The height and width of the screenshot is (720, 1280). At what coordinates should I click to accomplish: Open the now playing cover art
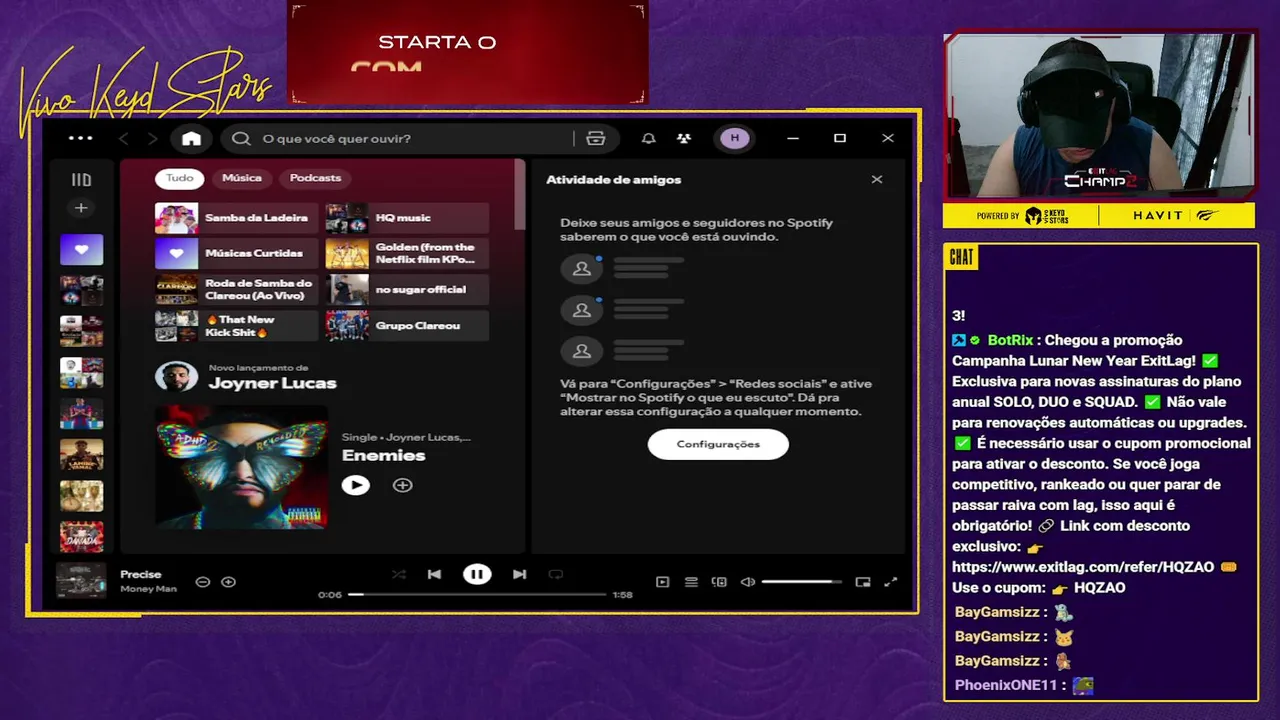(81, 581)
